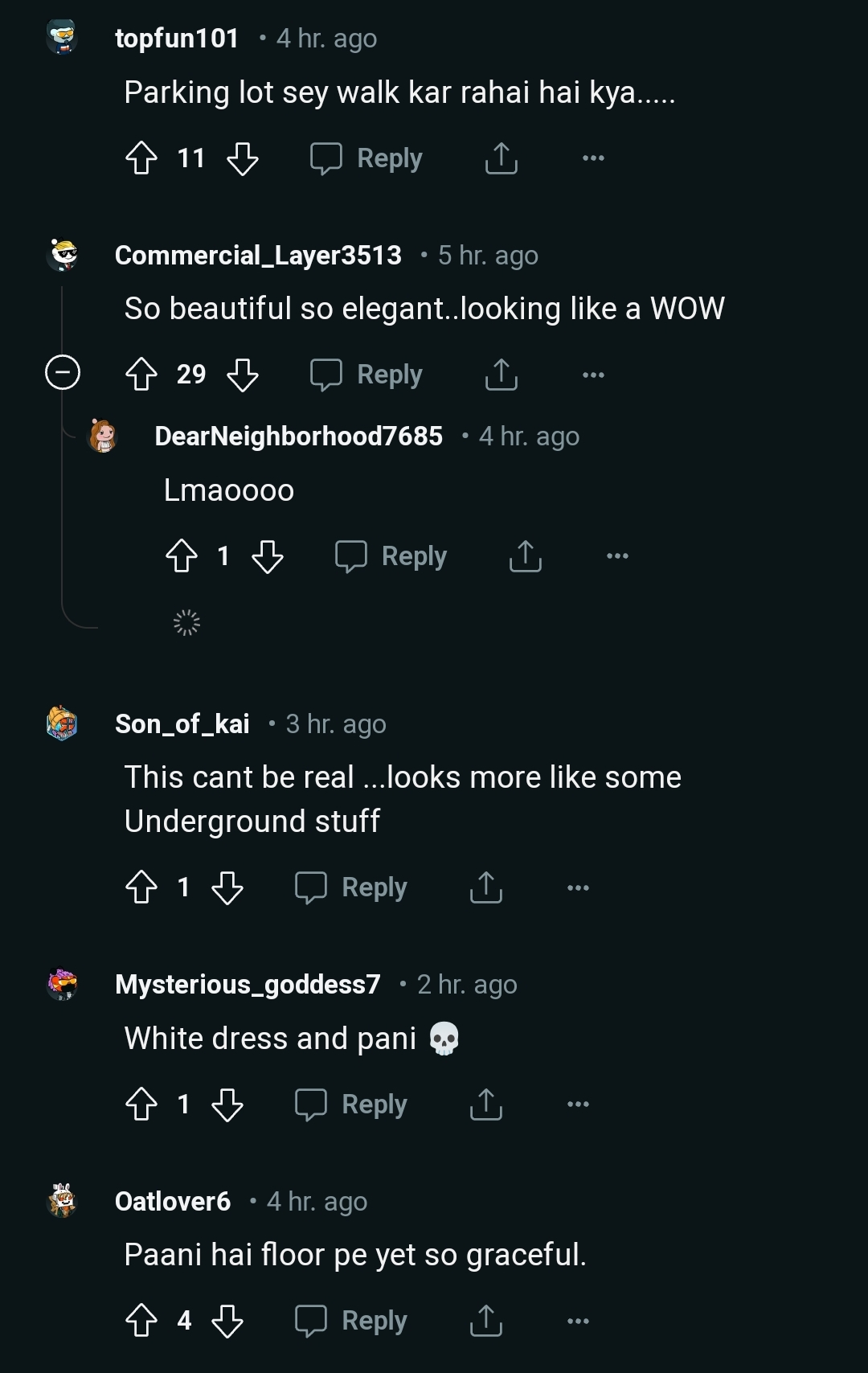Image resolution: width=868 pixels, height=1373 pixels.
Task: Click Commercial_Layer3513's avatar
Action: (x=63, y=255)
